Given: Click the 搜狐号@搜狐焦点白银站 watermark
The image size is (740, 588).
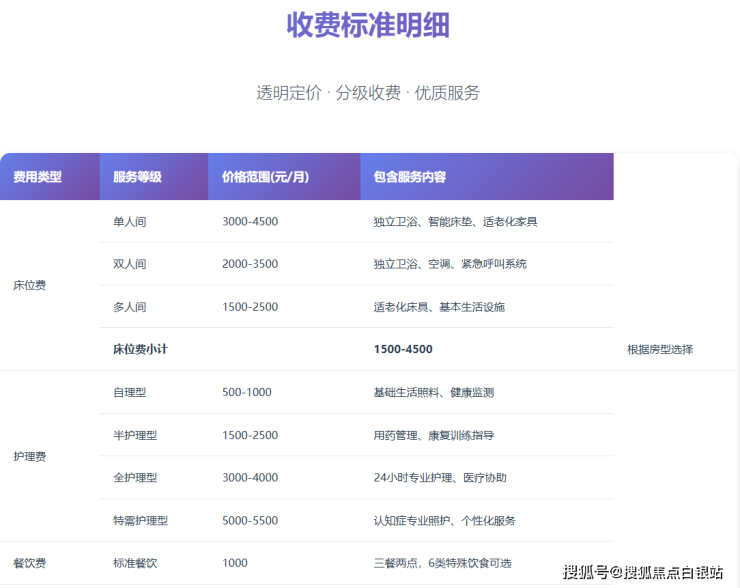Looking at the screenshot, I should [643, 572].
